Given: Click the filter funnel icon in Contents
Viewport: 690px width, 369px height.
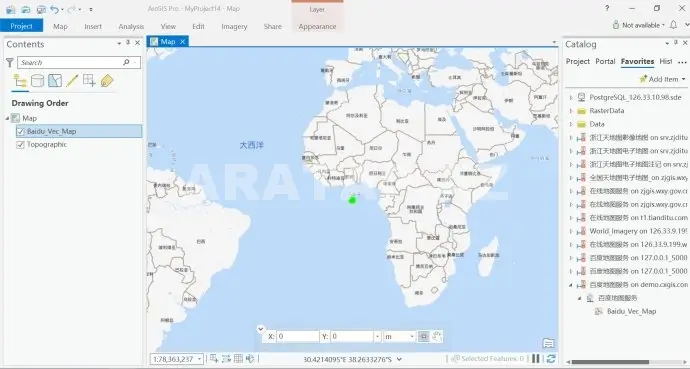Looking at the screenshot, I should coord(10,62).
